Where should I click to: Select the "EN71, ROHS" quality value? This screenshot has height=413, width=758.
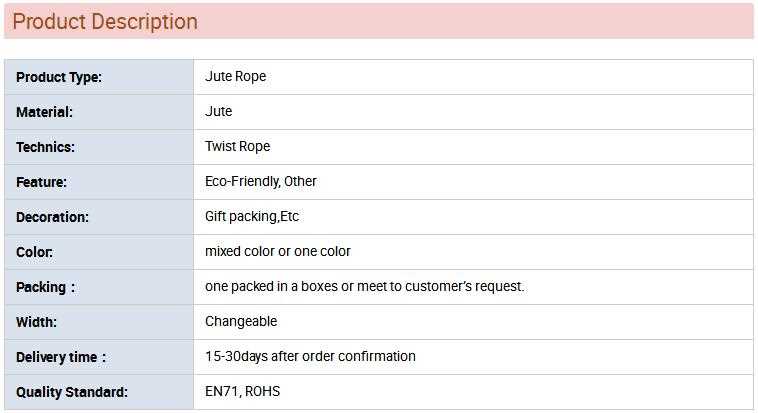pos(243,391)
